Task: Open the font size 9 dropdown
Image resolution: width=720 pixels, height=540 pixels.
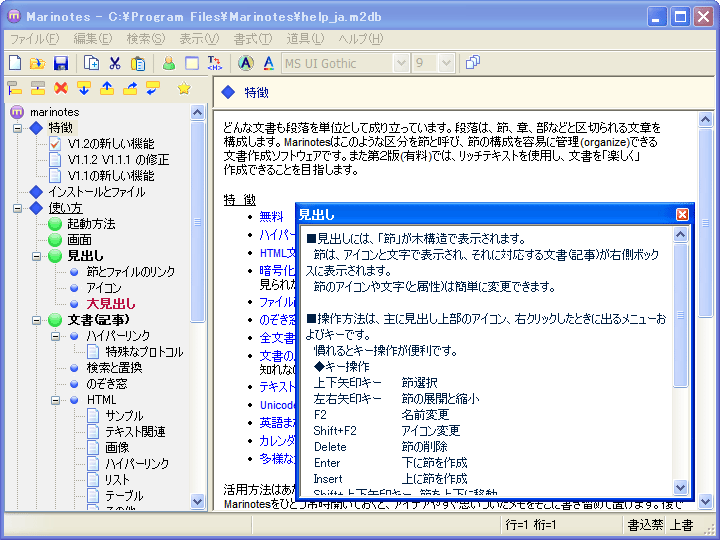Action: coord(446,63)
